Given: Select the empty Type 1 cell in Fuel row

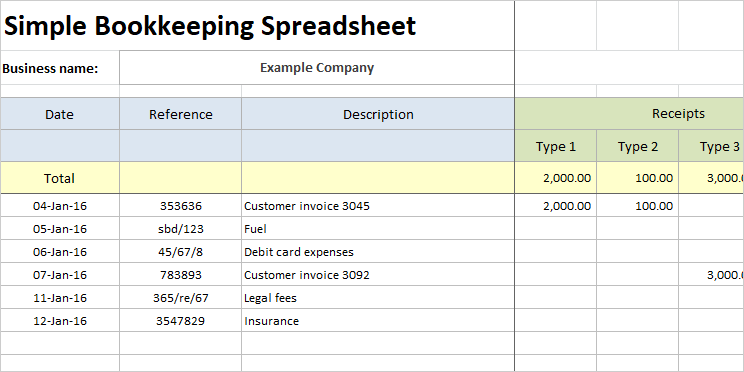Looking at the screenshot, I should pyautogui.click(x=556, y=228).
